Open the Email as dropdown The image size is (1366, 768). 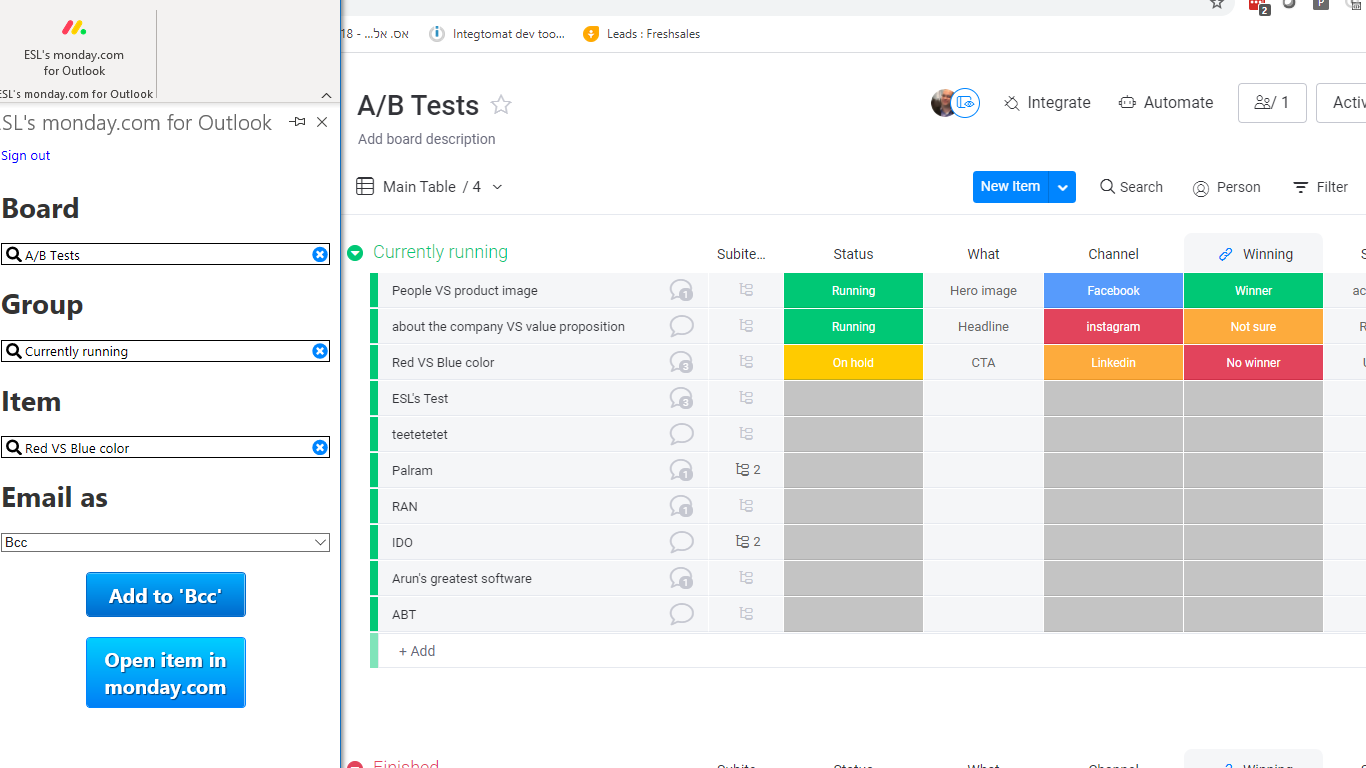(166, 542)
